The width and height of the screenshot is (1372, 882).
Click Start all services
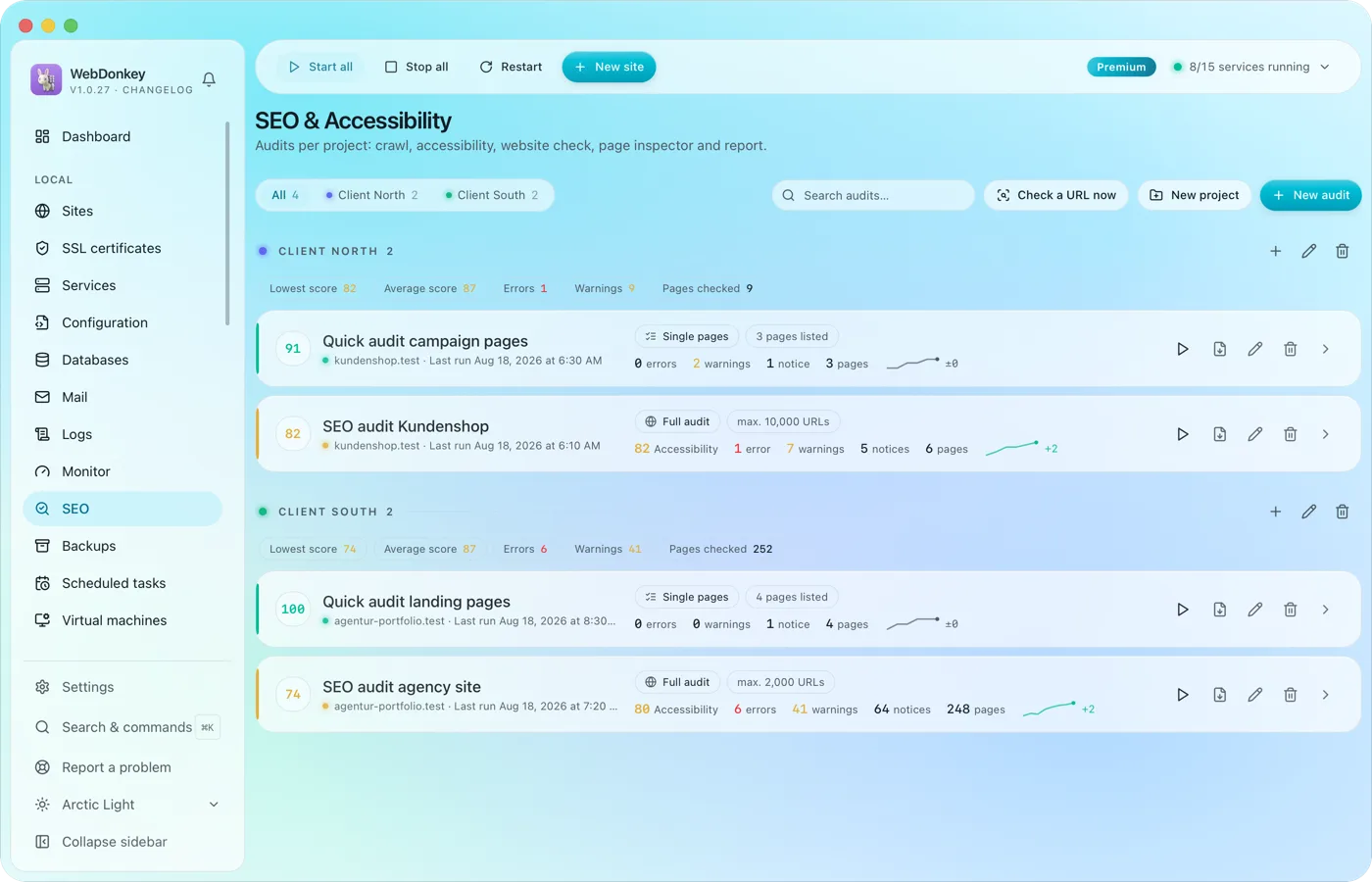click(x=320, y=67)
